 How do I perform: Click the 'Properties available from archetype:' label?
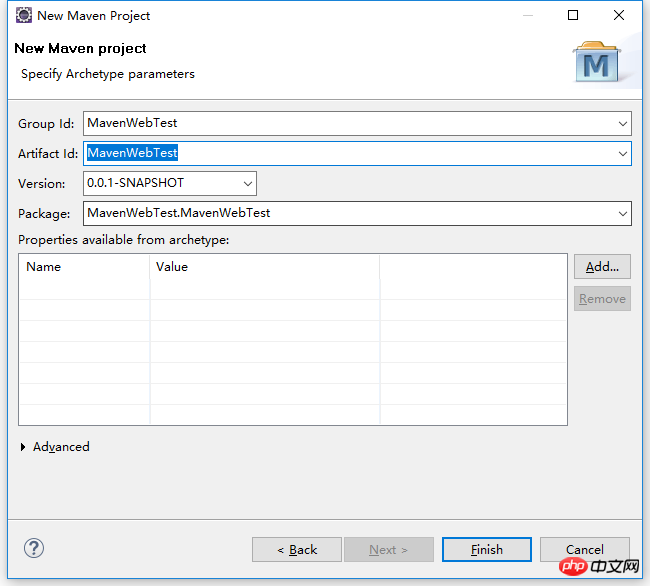tap(124, 240)
